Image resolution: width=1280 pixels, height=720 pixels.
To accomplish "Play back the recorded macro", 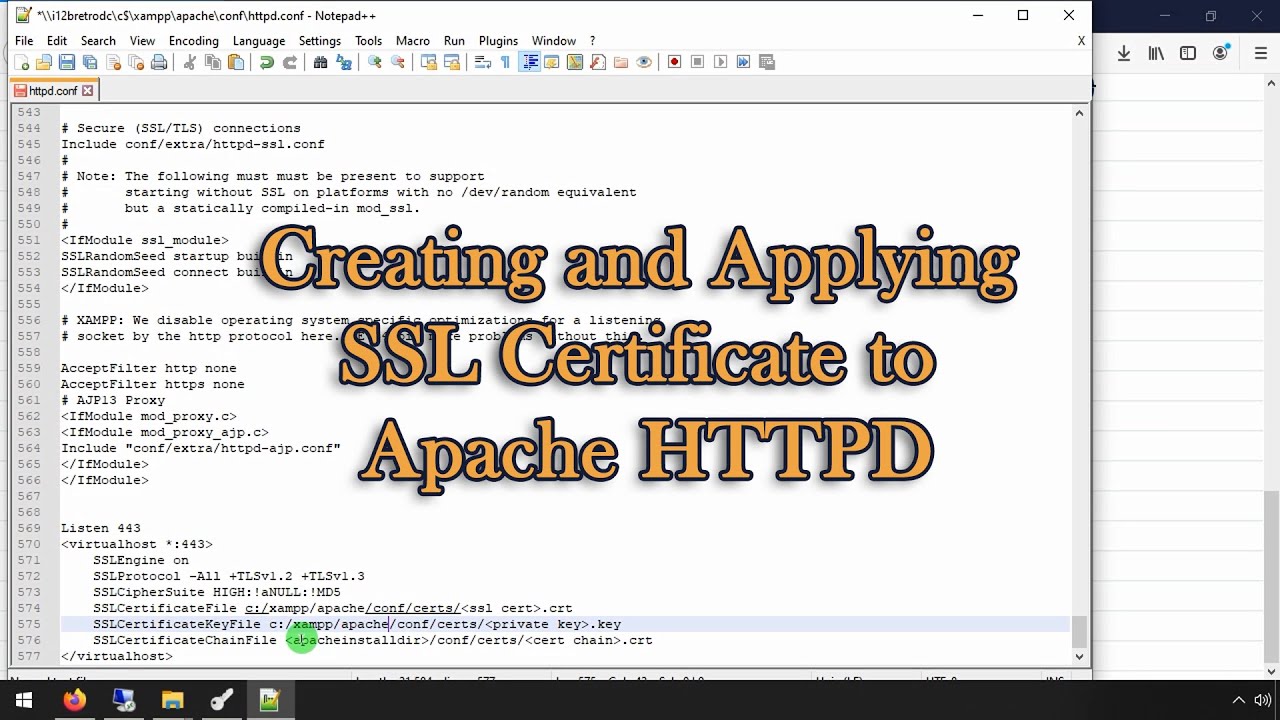I will tap(720, 62).
